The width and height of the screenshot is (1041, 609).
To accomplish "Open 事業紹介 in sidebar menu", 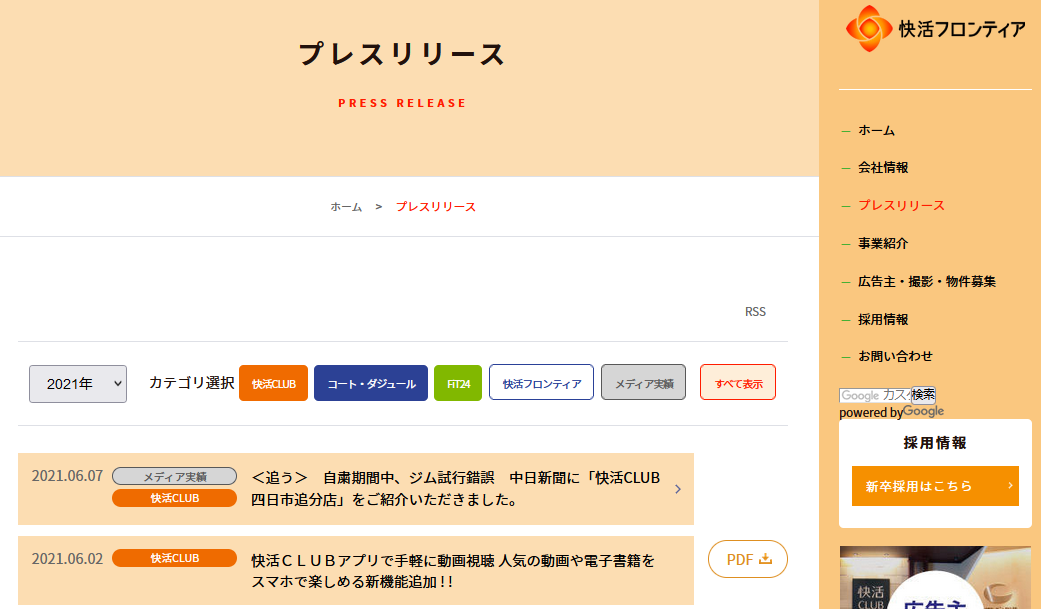I will [883, 243].
